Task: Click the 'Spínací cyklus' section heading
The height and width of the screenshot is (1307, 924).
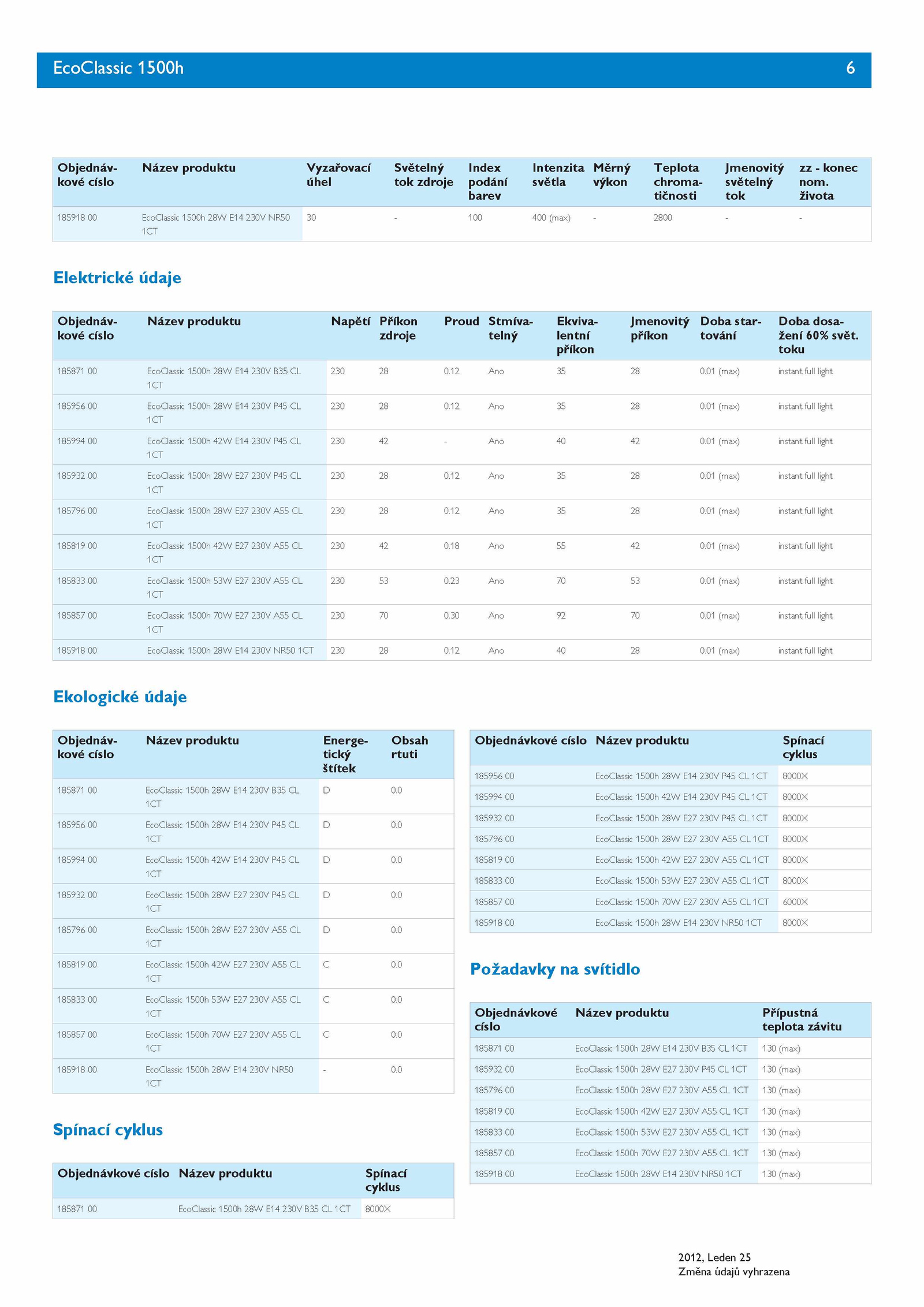Action: tap(108, 1130)
